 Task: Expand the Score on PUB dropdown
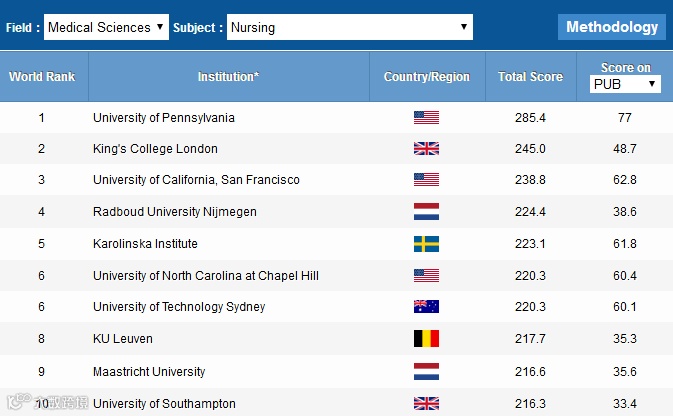click(625, 84)
